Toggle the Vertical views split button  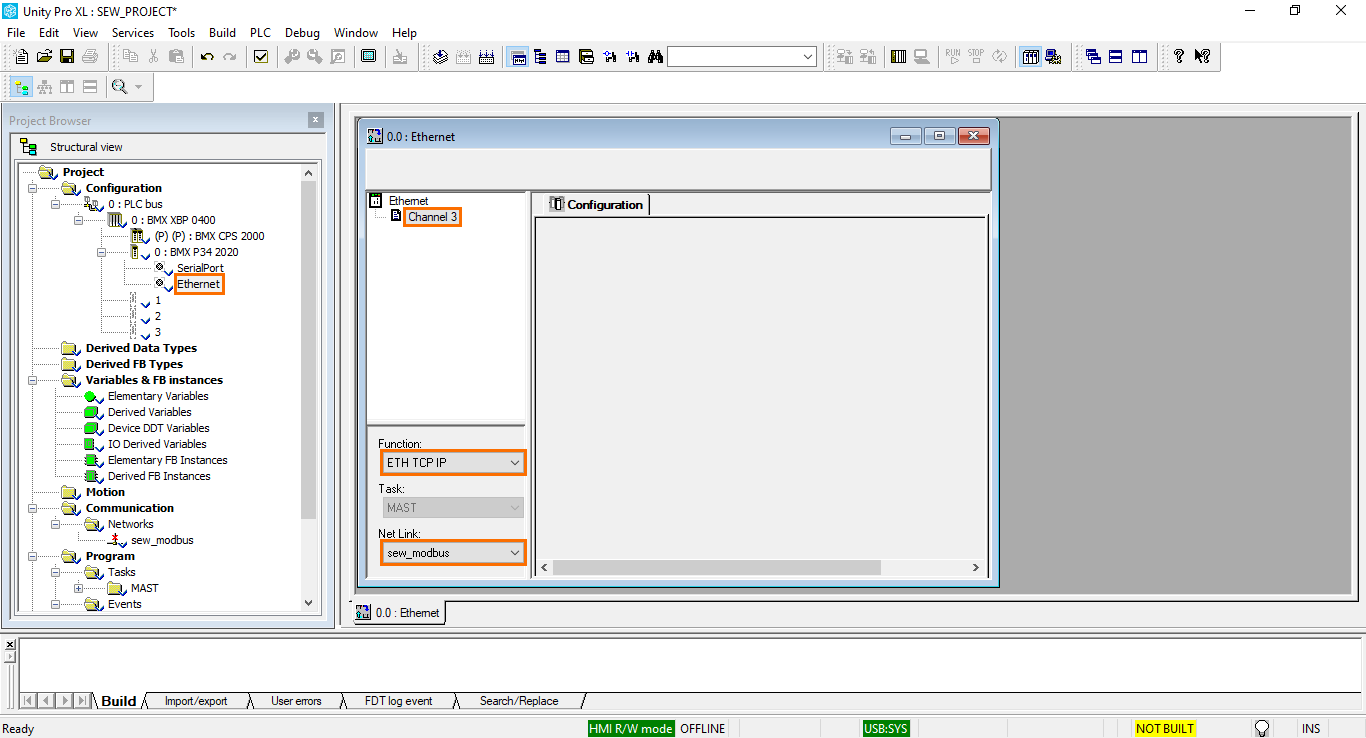67,87
